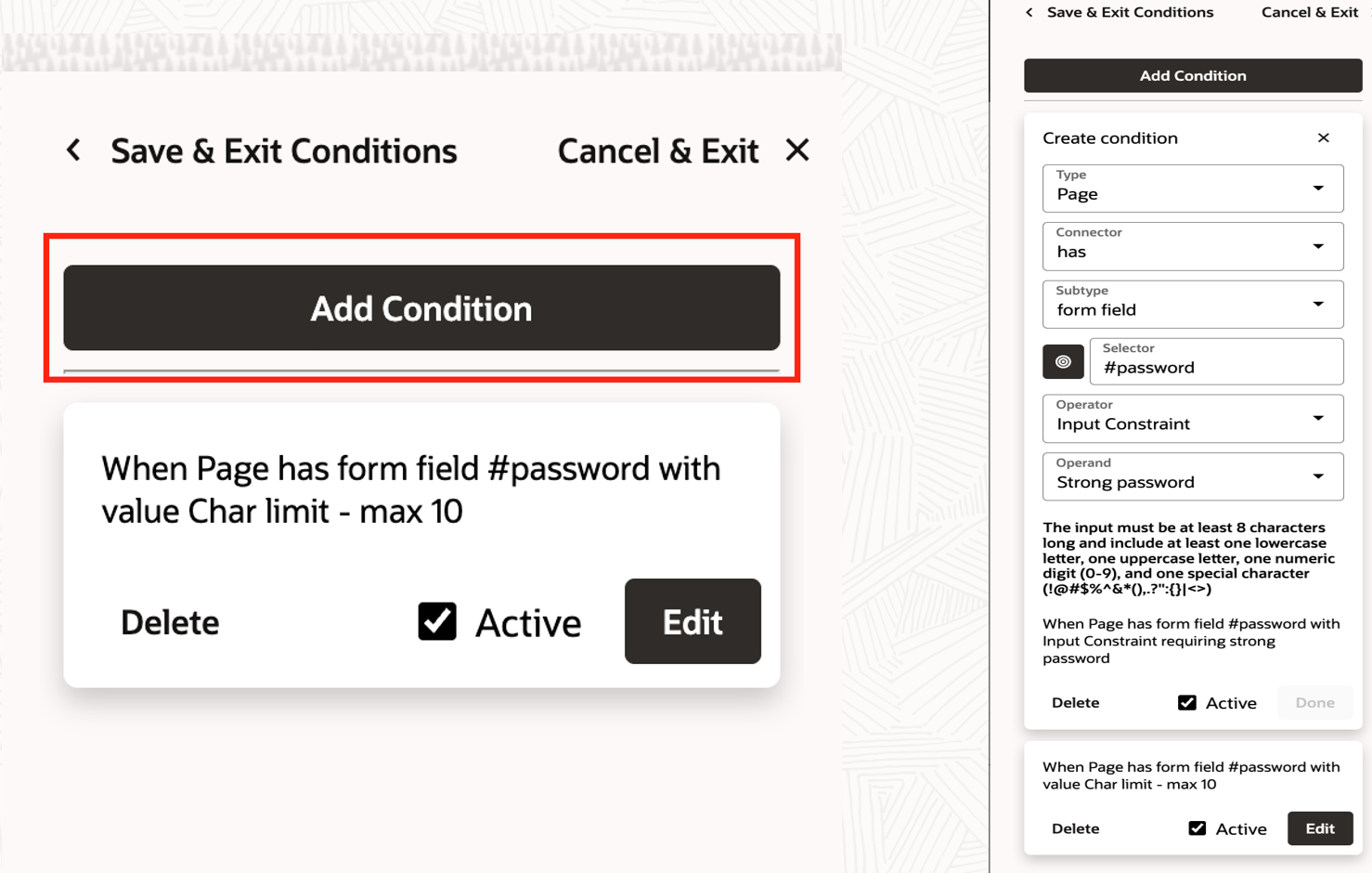The image size is (1372, 873).
Task: Click the small Add Condition button in right panel
Action: 1193,76
